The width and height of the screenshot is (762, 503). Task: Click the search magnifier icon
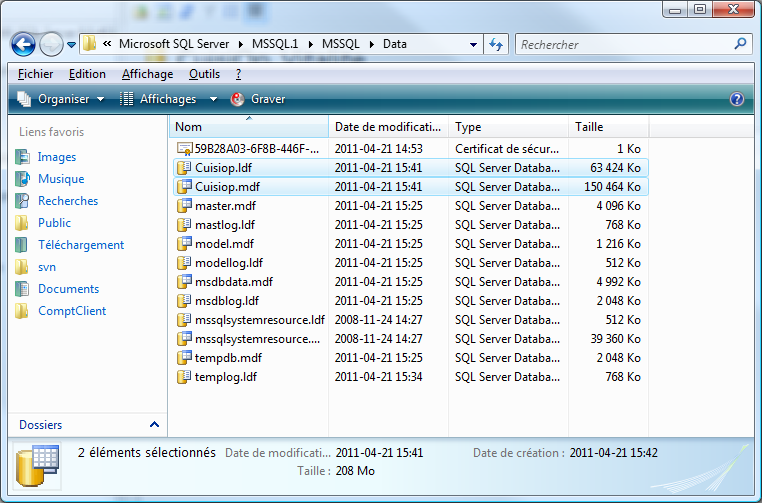point(740,45)
